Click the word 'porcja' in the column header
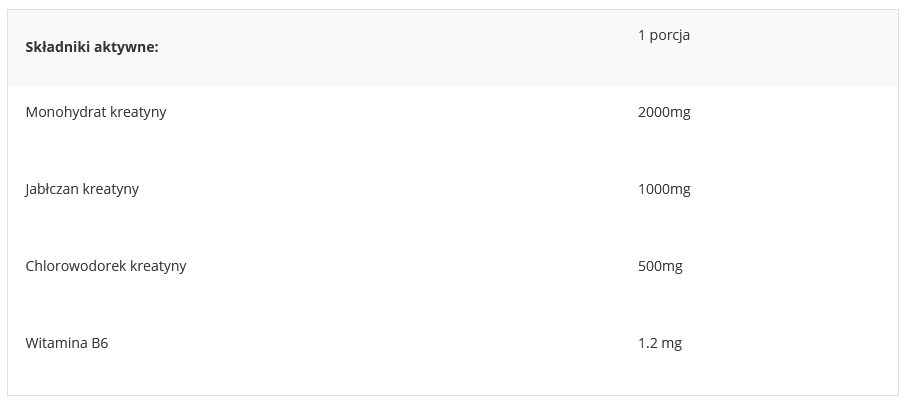 669,35
